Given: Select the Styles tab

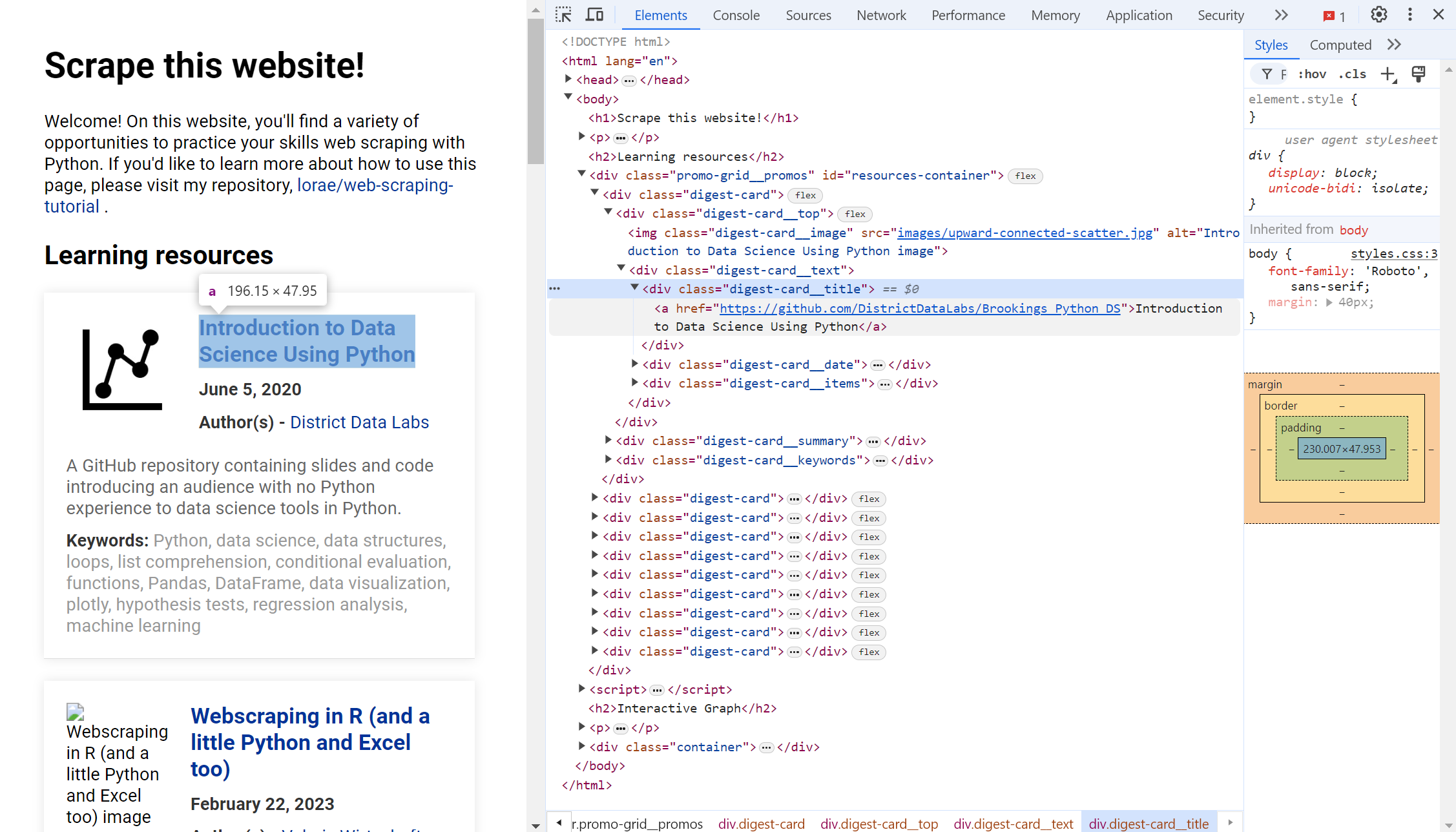Looking at the screenshot, I should coord(1271,45).
